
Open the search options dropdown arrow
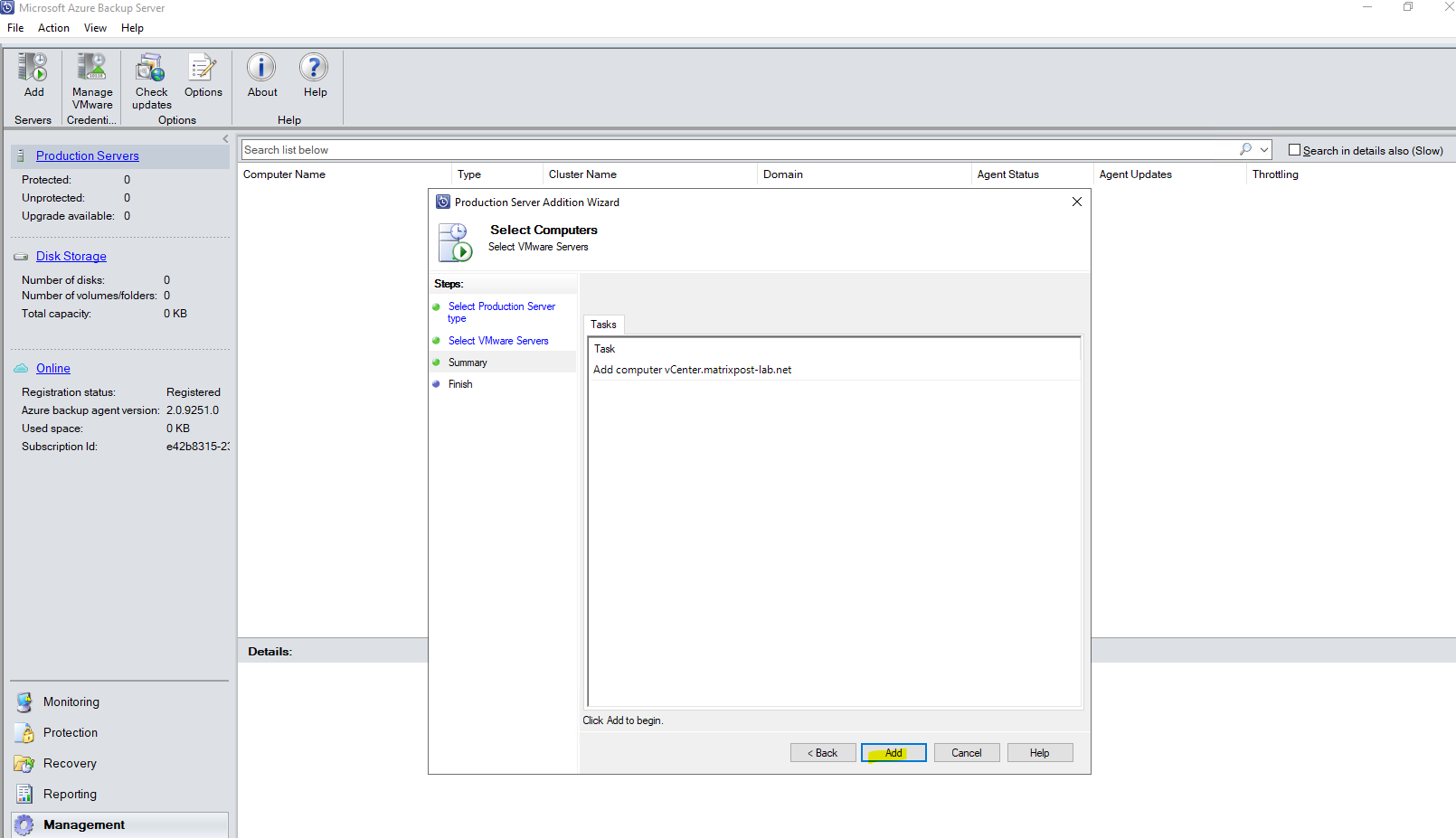pos(1264,149)
